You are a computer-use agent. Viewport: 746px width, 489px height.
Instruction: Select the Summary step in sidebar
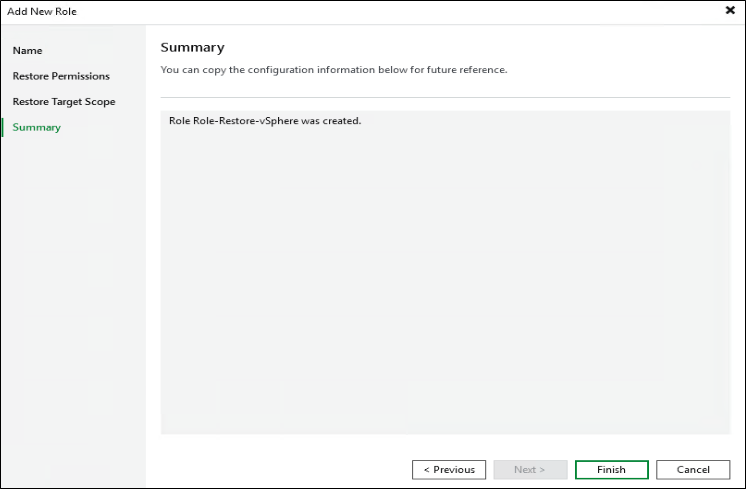(37, 127)
